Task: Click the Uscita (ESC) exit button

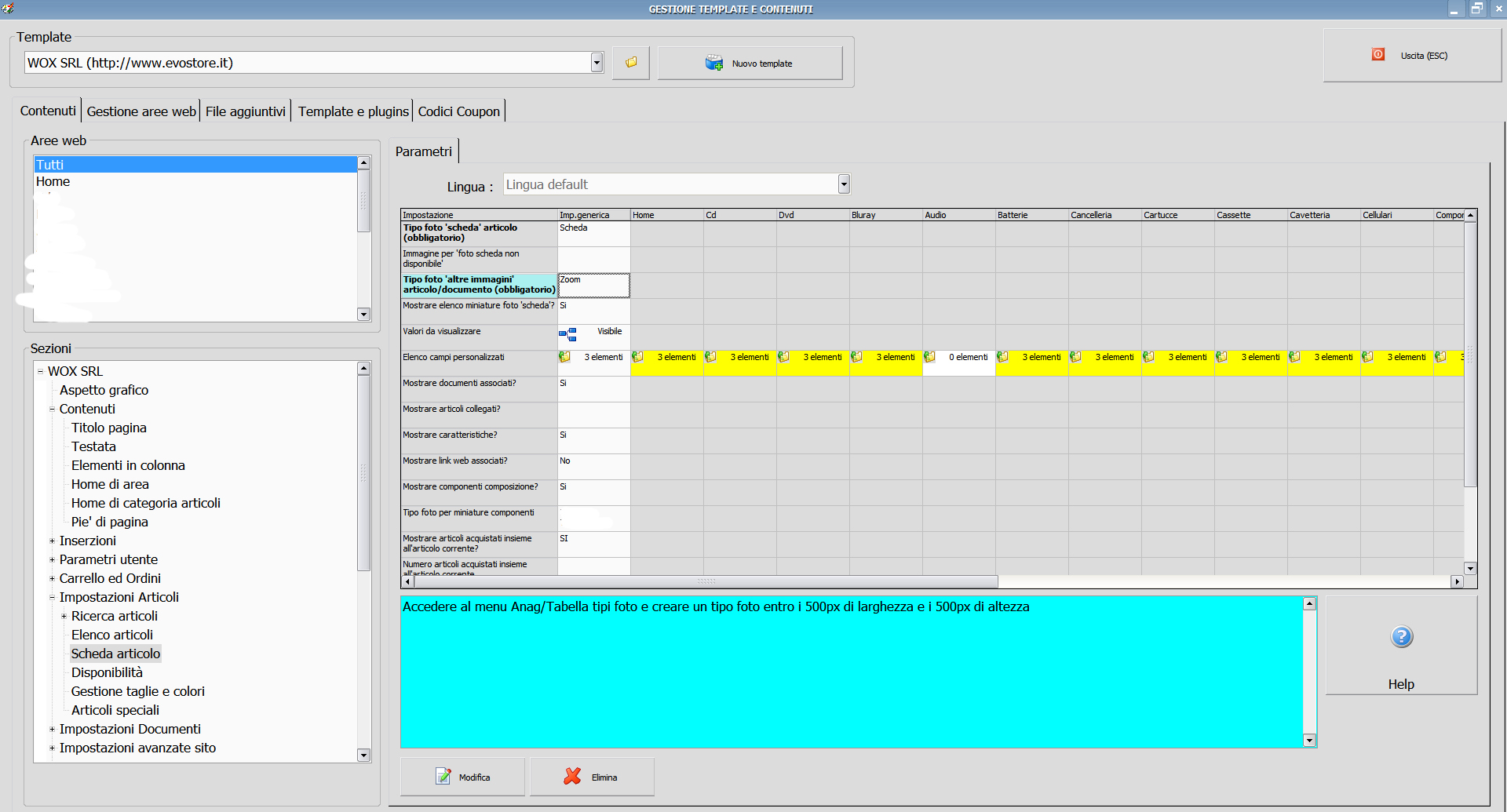Action: [1412, 56]
